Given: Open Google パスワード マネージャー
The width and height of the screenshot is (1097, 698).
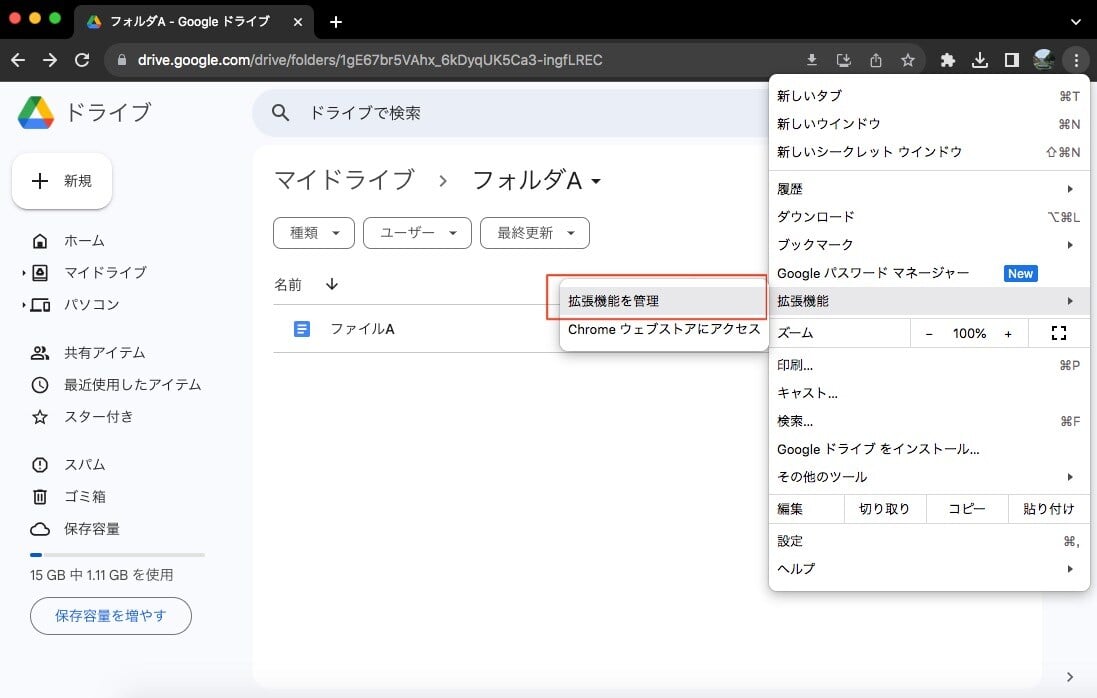Looking at the screenshot, I should pyautogui.click(x=929, y=273).
